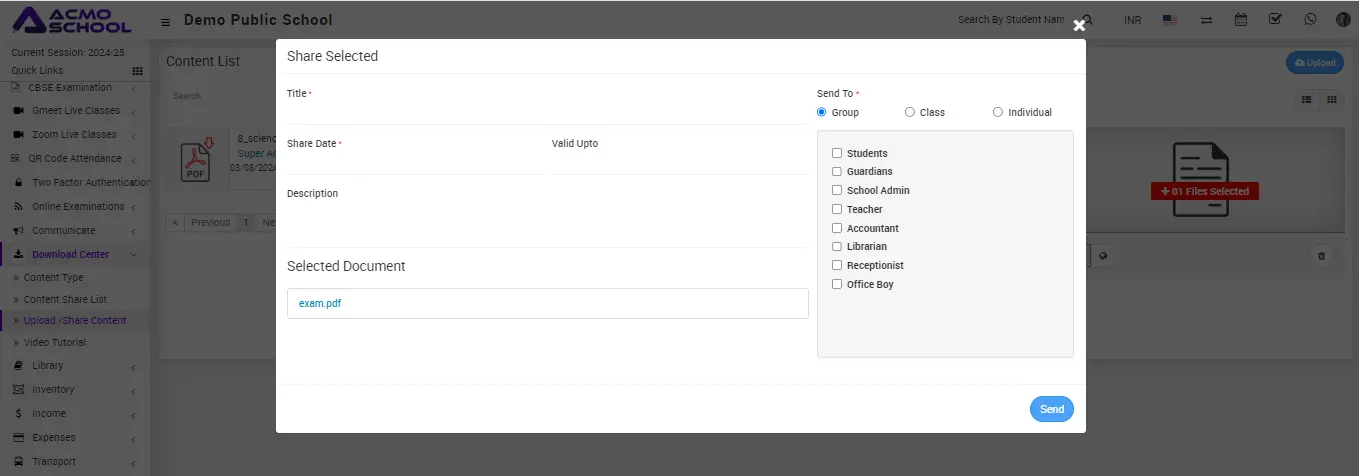Screen dimensions: 1359x476
Task: Open the calendar icon in header
Action: coord(1241,19)
